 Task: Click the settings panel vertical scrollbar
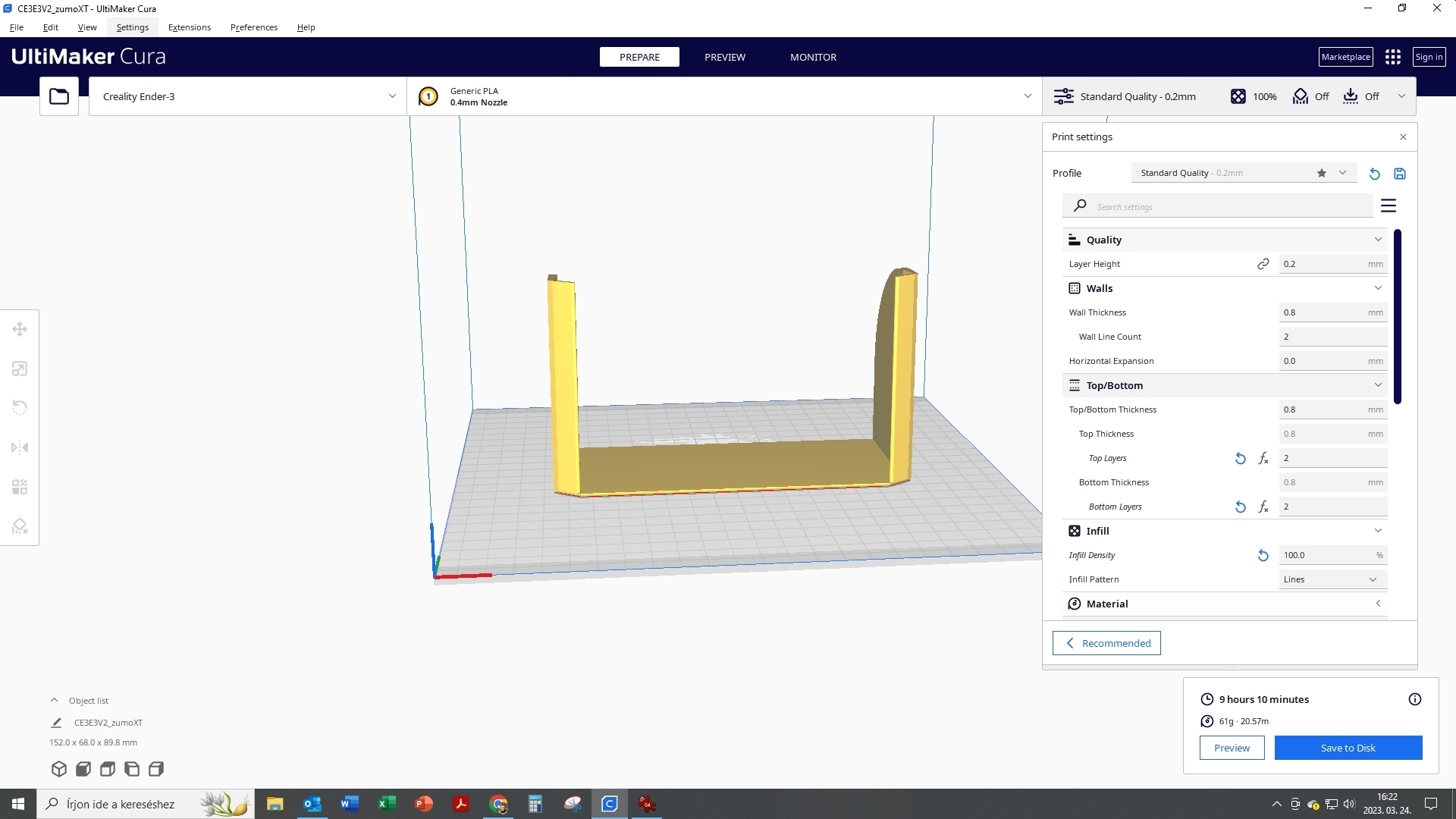[x=1398, y=316]
